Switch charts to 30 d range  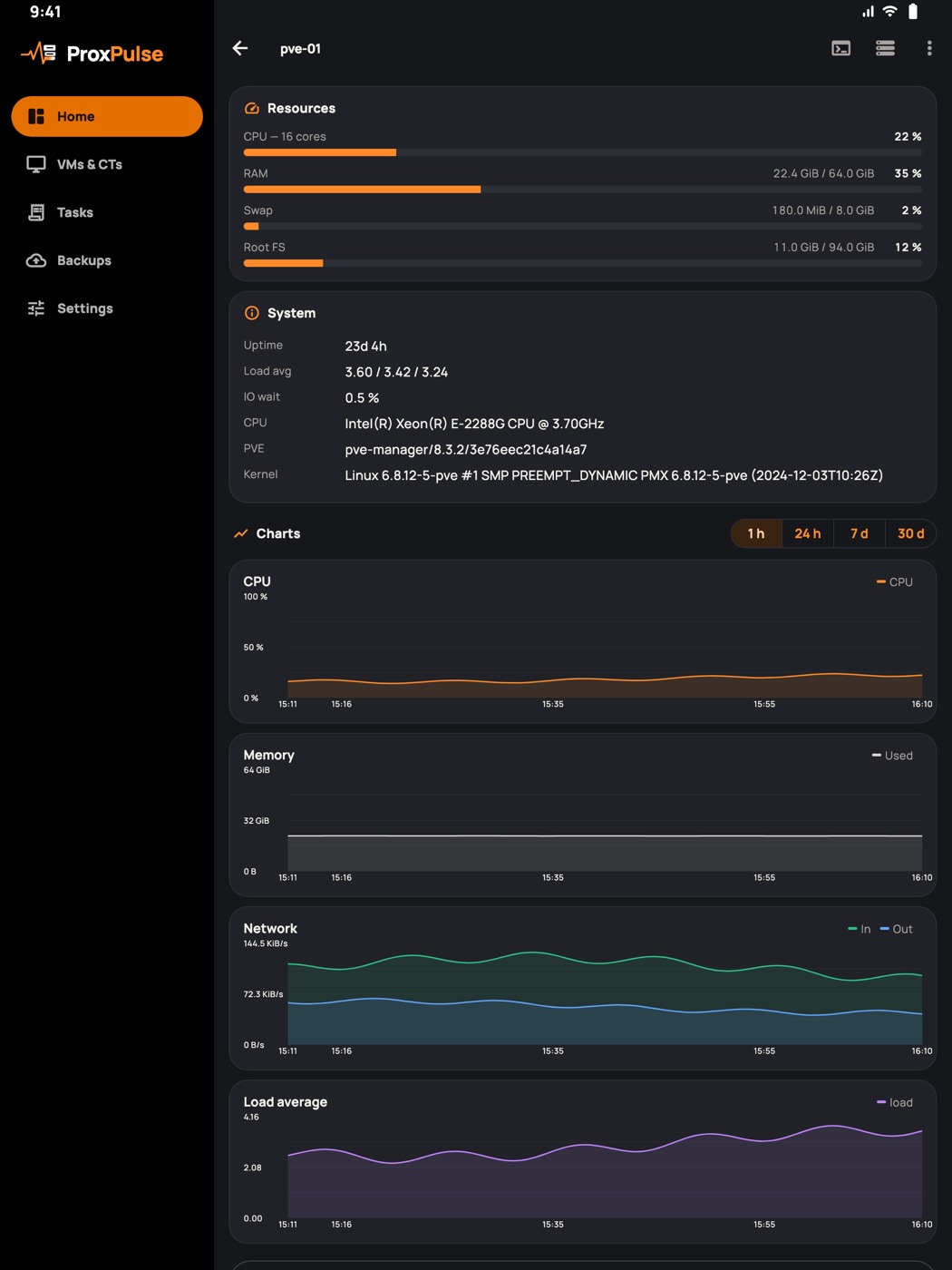coord(911,533)
